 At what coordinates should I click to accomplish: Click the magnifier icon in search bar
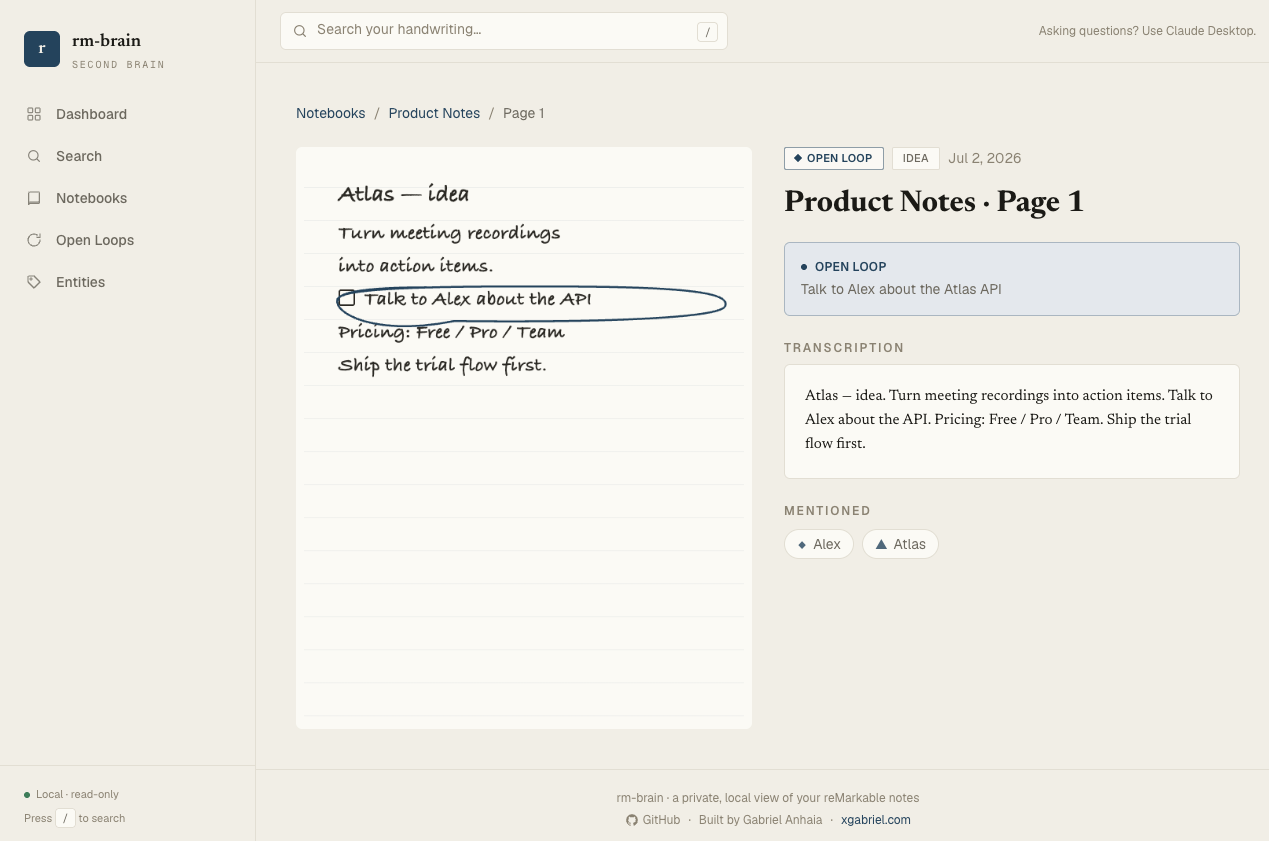click(x=300, y=31)
